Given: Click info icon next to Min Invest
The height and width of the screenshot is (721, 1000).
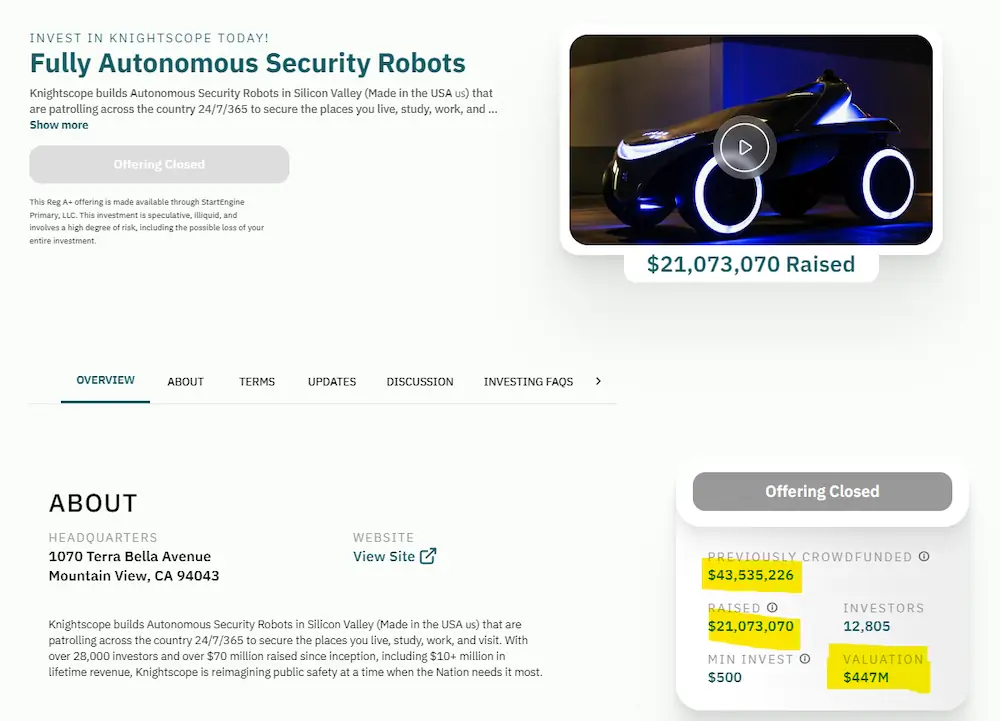Looking at the screenshot, I should (x=805, y=659).
